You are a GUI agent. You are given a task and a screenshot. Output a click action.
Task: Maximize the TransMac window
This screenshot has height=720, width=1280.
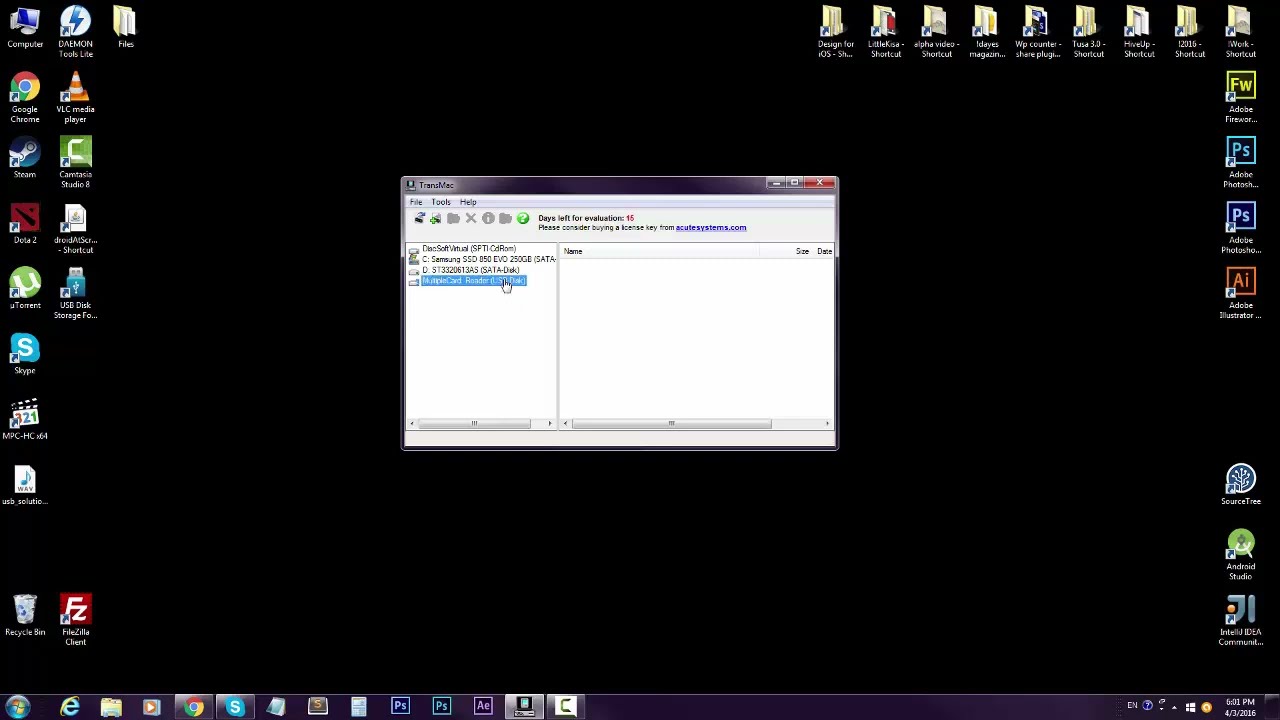pos(794,183)
